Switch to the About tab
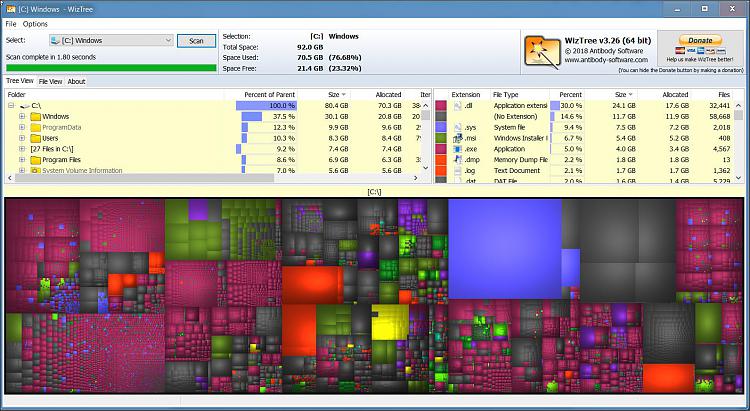Viewport: 750px width, 411px height. pyautogui.click(x=76, y=81)
